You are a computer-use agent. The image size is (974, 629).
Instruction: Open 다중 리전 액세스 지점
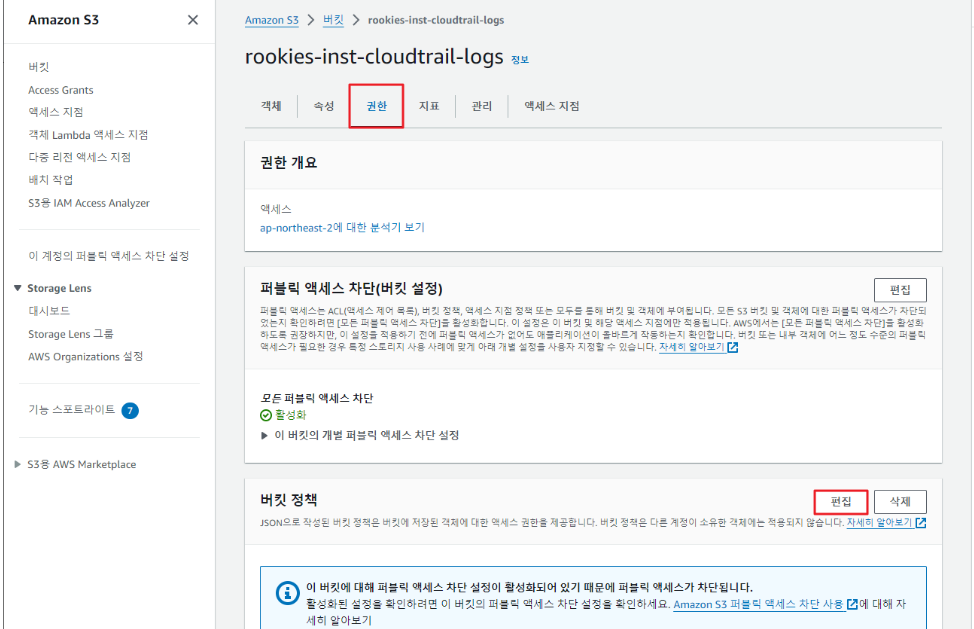tap(80, 157)
